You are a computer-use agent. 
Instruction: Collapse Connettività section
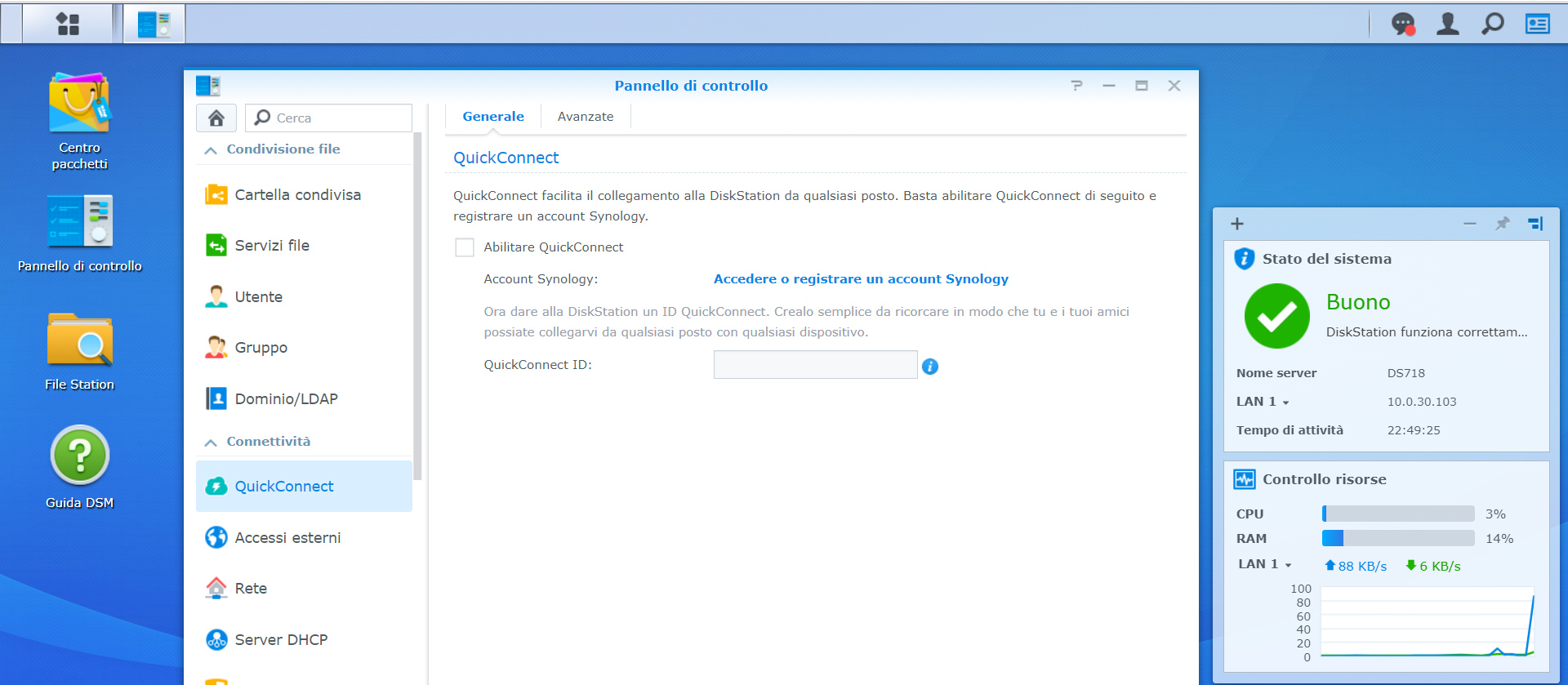(211, 443)
